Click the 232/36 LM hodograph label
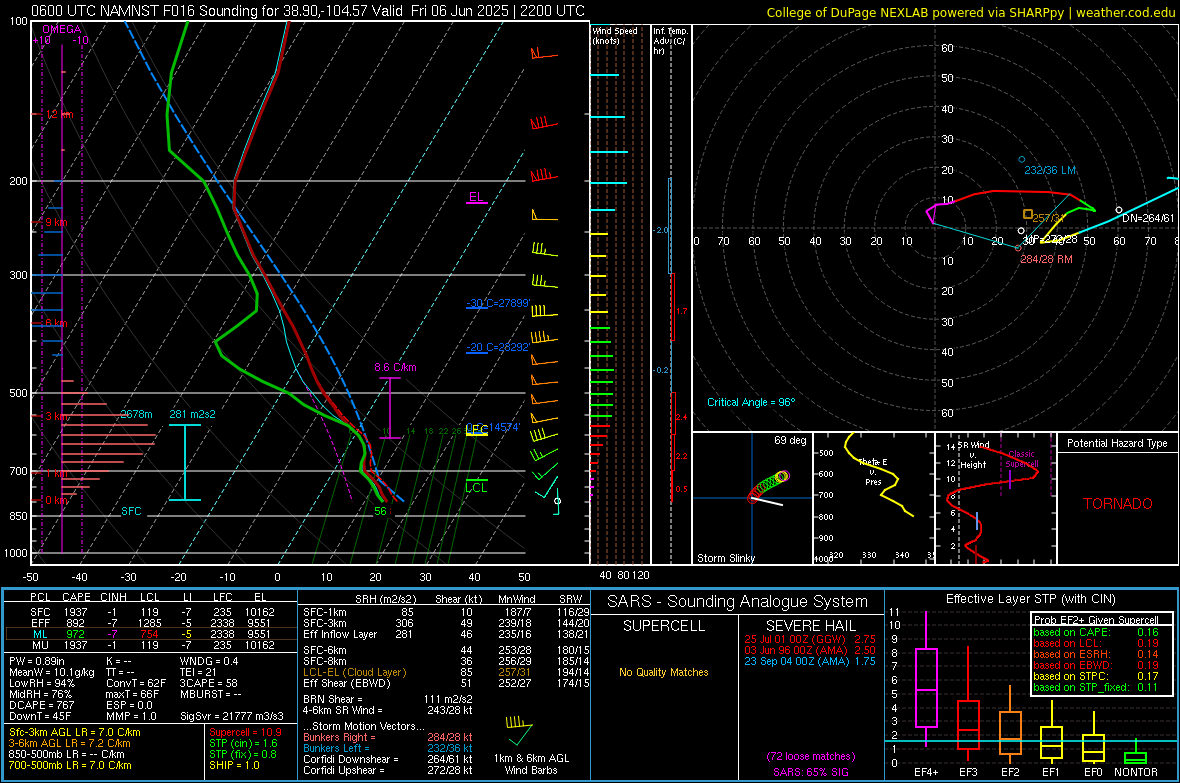The image size is (1180, 783). coord(1050,170)
